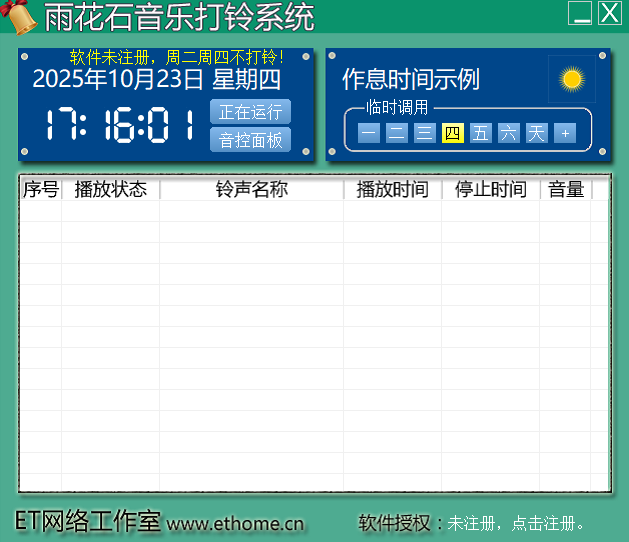Click the yellow sun icon
Viewport: 629px width, 542px height.
[x=572, y=79]
